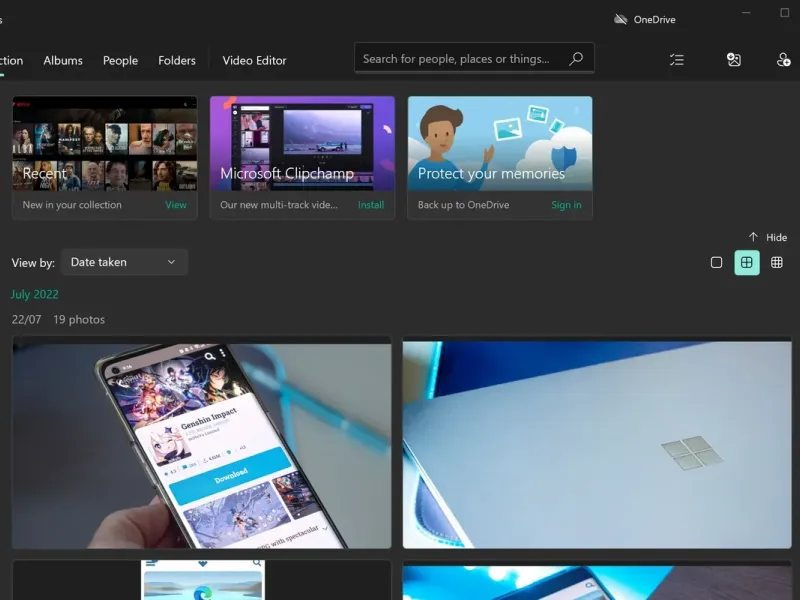Hide the featured cards section
Viewport: 800px width, 600px height.
coord(768,237)
